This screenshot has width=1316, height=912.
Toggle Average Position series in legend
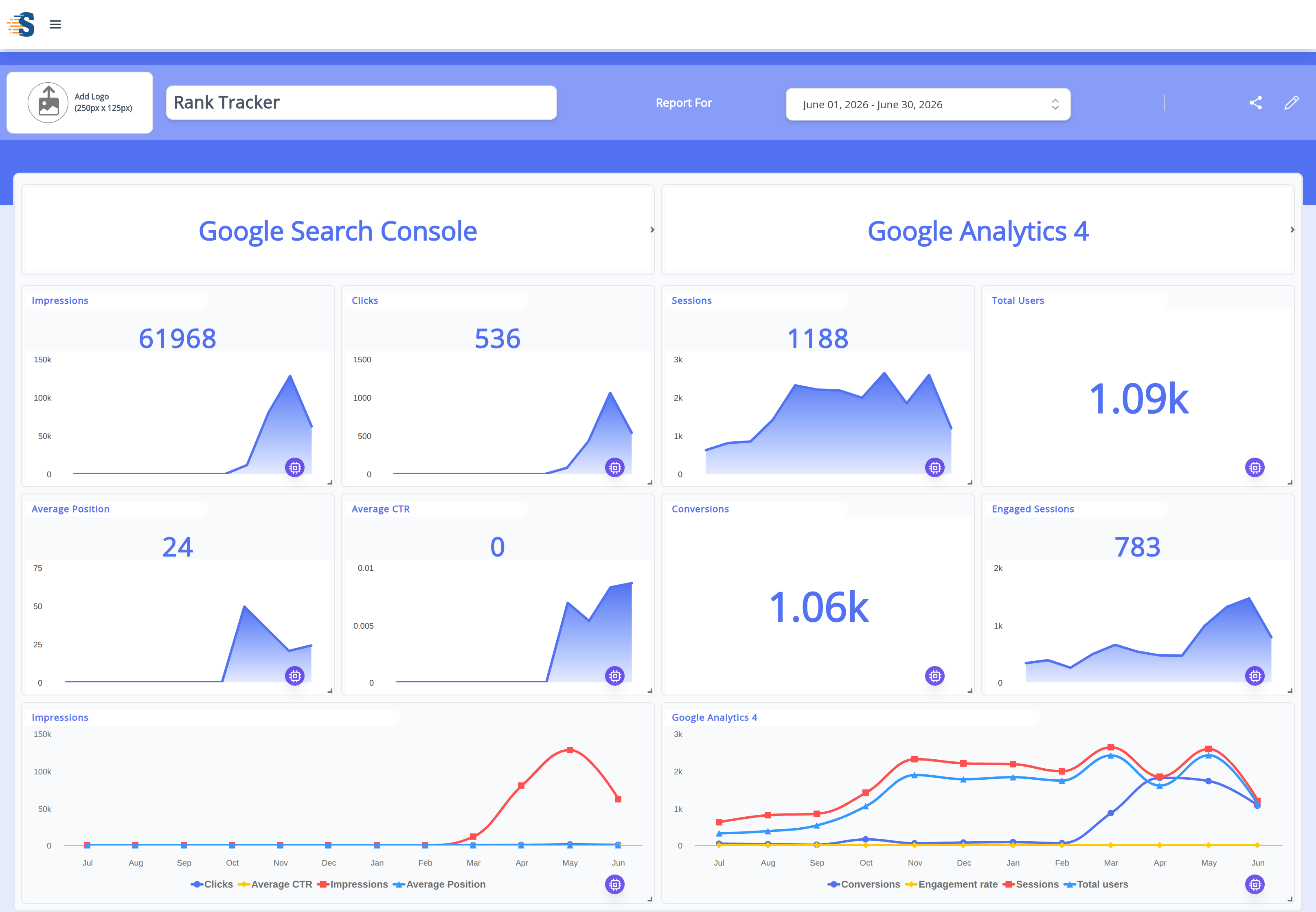pyautogui.click(x=439, y=885)
